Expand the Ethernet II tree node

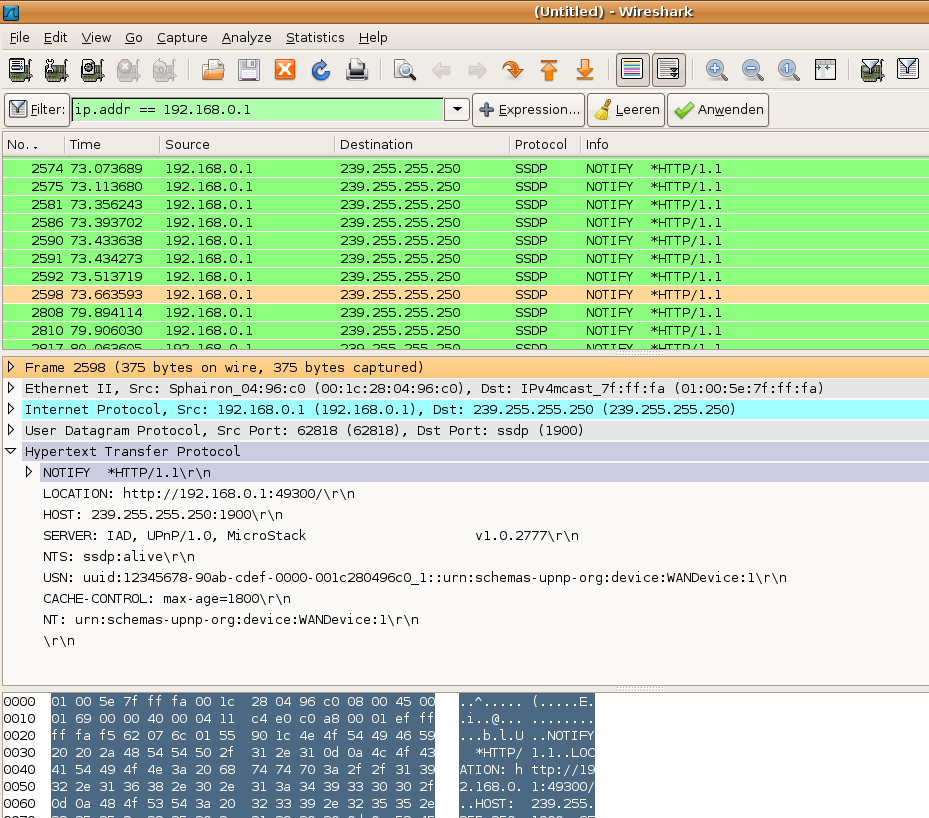click(11, 389)
